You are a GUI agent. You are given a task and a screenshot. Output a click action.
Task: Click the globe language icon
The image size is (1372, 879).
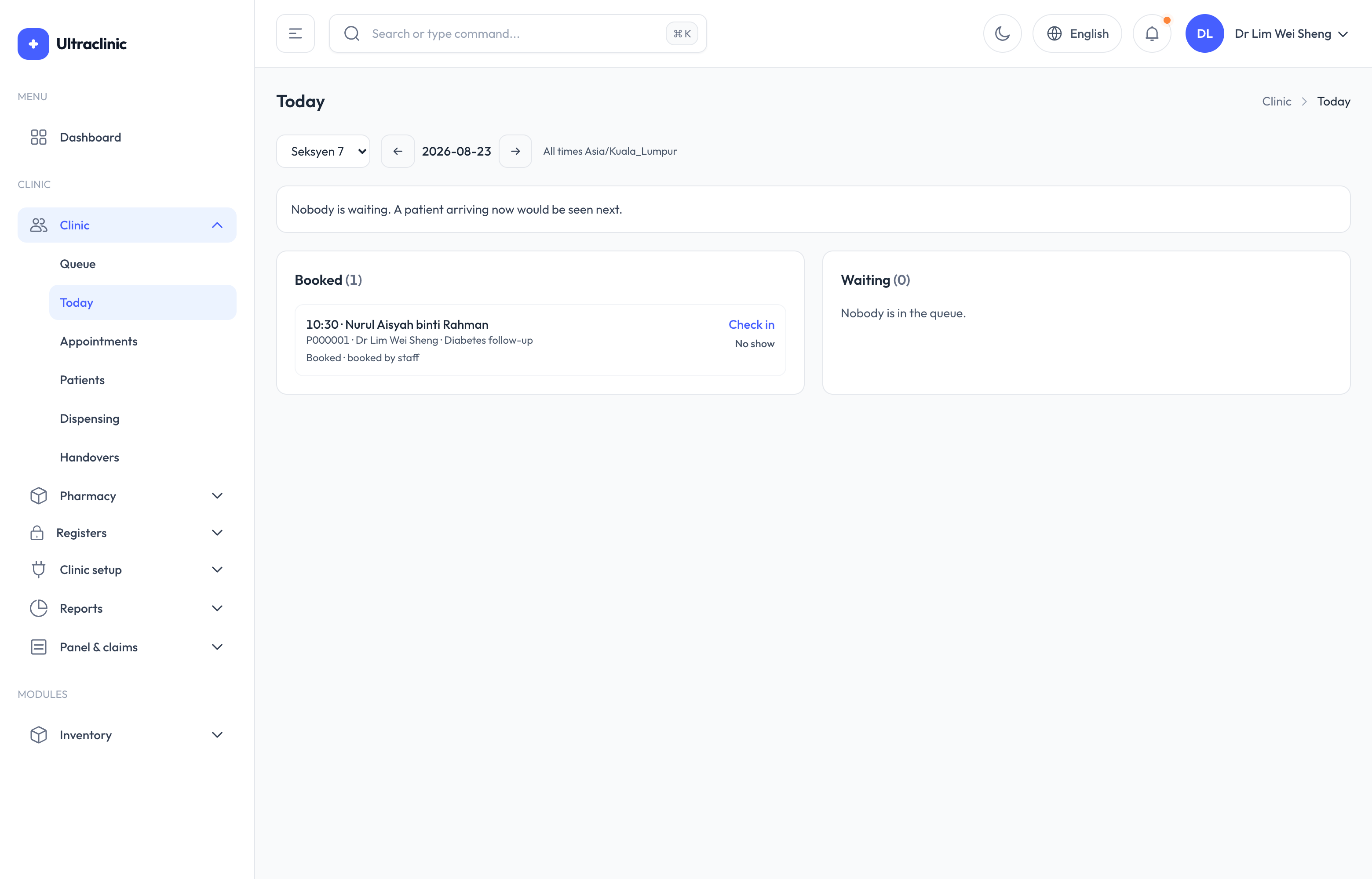[x=1054, y=34]
